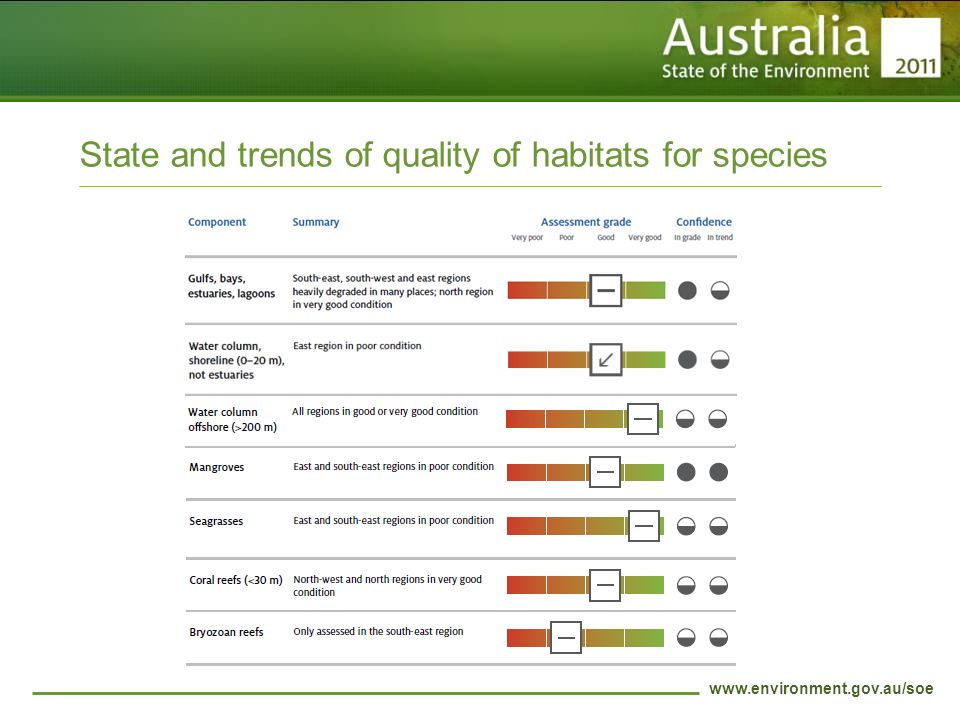
Task: Click the 'In grade' confidence sublabel
Action: click(687, 238)
